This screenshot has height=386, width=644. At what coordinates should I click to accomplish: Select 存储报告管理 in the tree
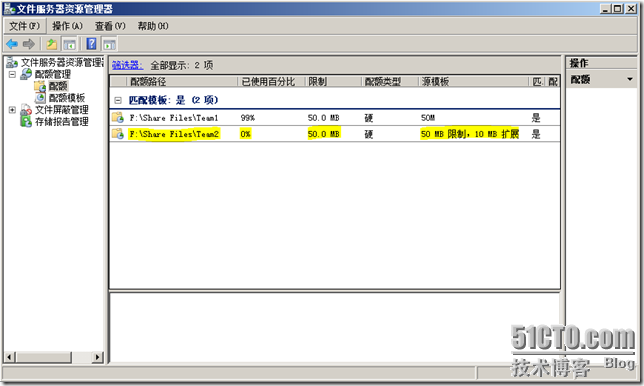[x=62, y=122]
